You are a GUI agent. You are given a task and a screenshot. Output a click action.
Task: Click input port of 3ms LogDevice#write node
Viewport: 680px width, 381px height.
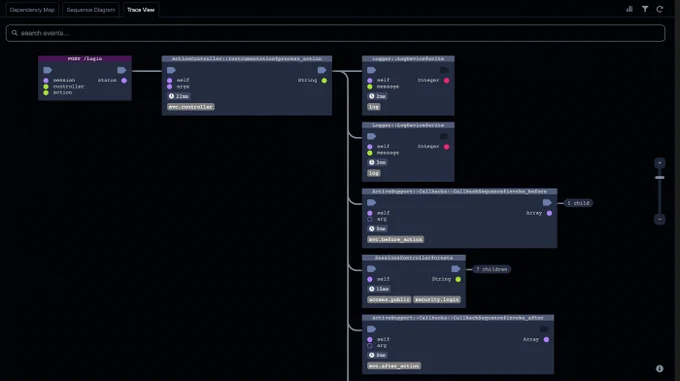[372, 137]
